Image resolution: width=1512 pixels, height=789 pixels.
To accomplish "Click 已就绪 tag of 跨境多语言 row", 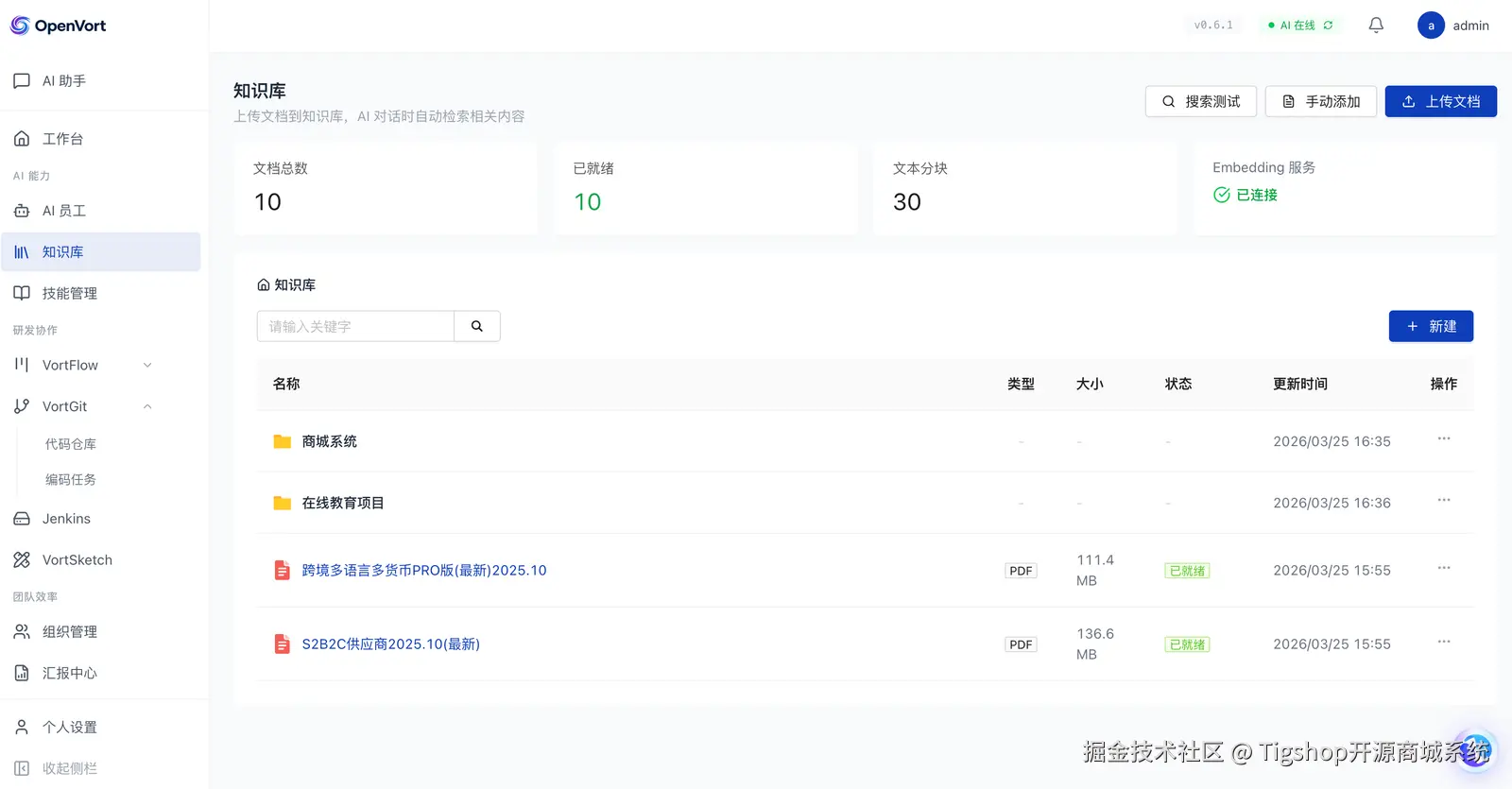I will click(1187, 571).
